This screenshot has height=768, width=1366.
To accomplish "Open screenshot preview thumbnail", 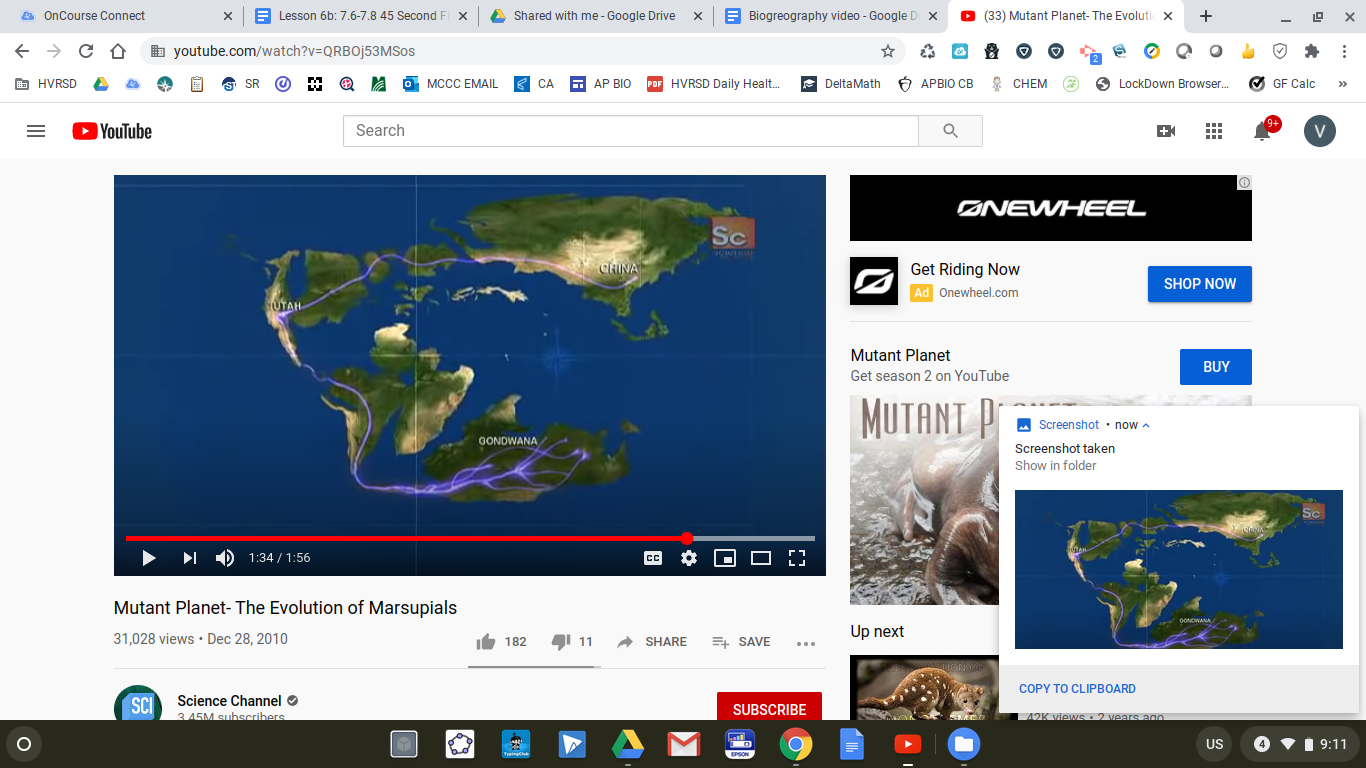I will 1179,569.
